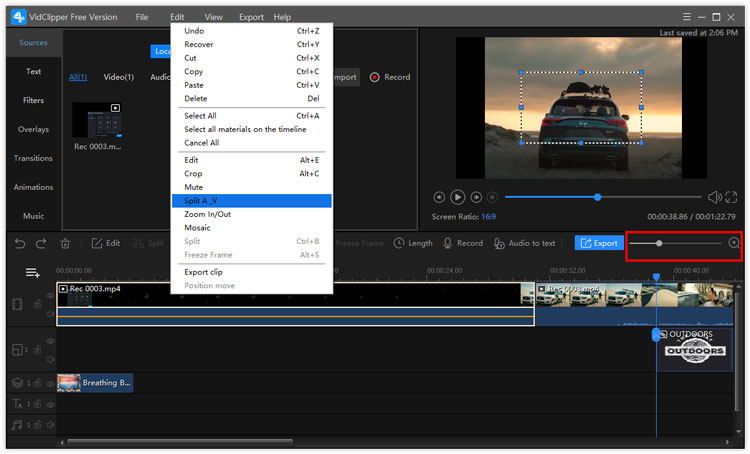Click the Length clock toolbar button

(x=413, y=244)
